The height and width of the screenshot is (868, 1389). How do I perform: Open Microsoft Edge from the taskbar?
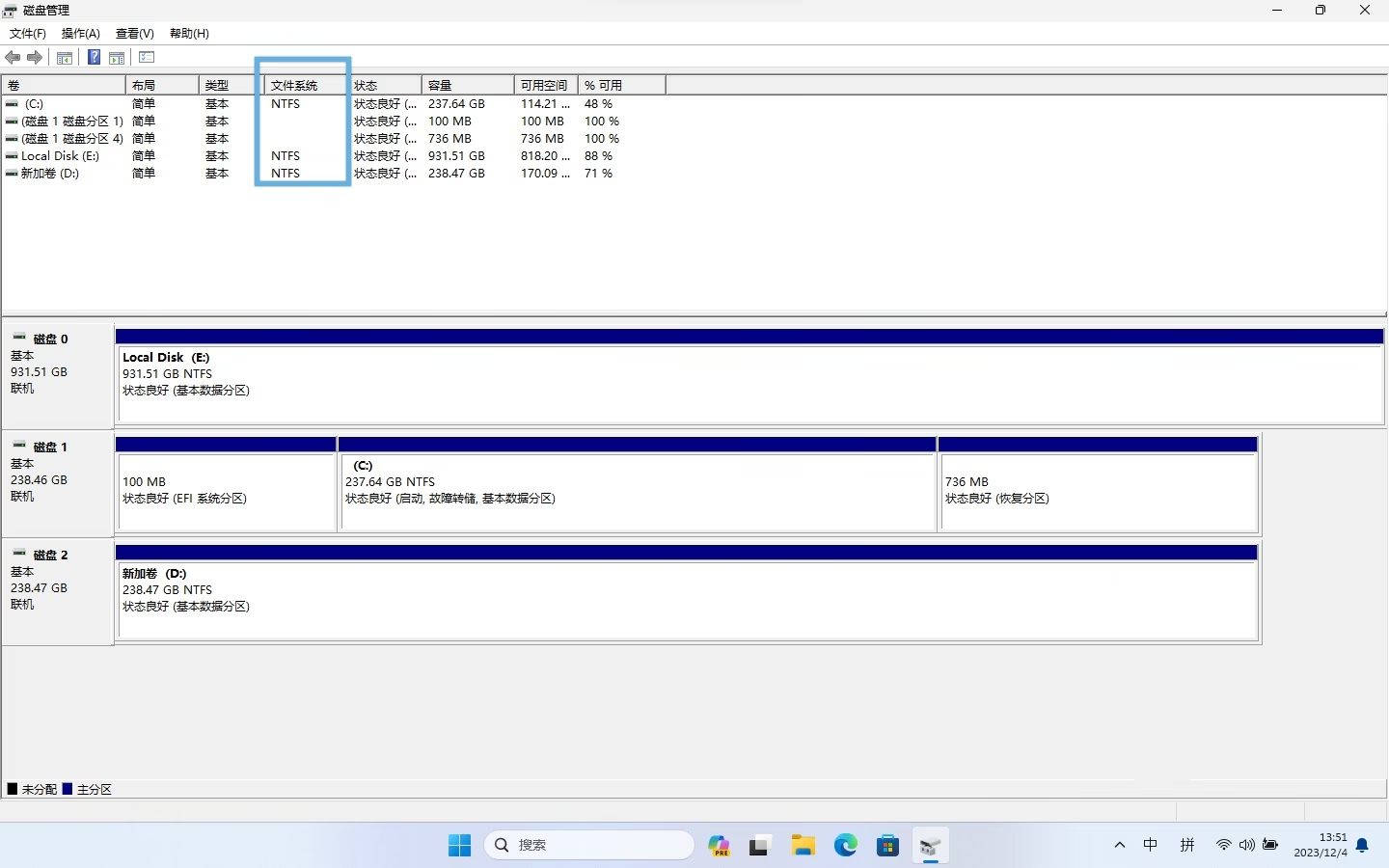(846, 846)
